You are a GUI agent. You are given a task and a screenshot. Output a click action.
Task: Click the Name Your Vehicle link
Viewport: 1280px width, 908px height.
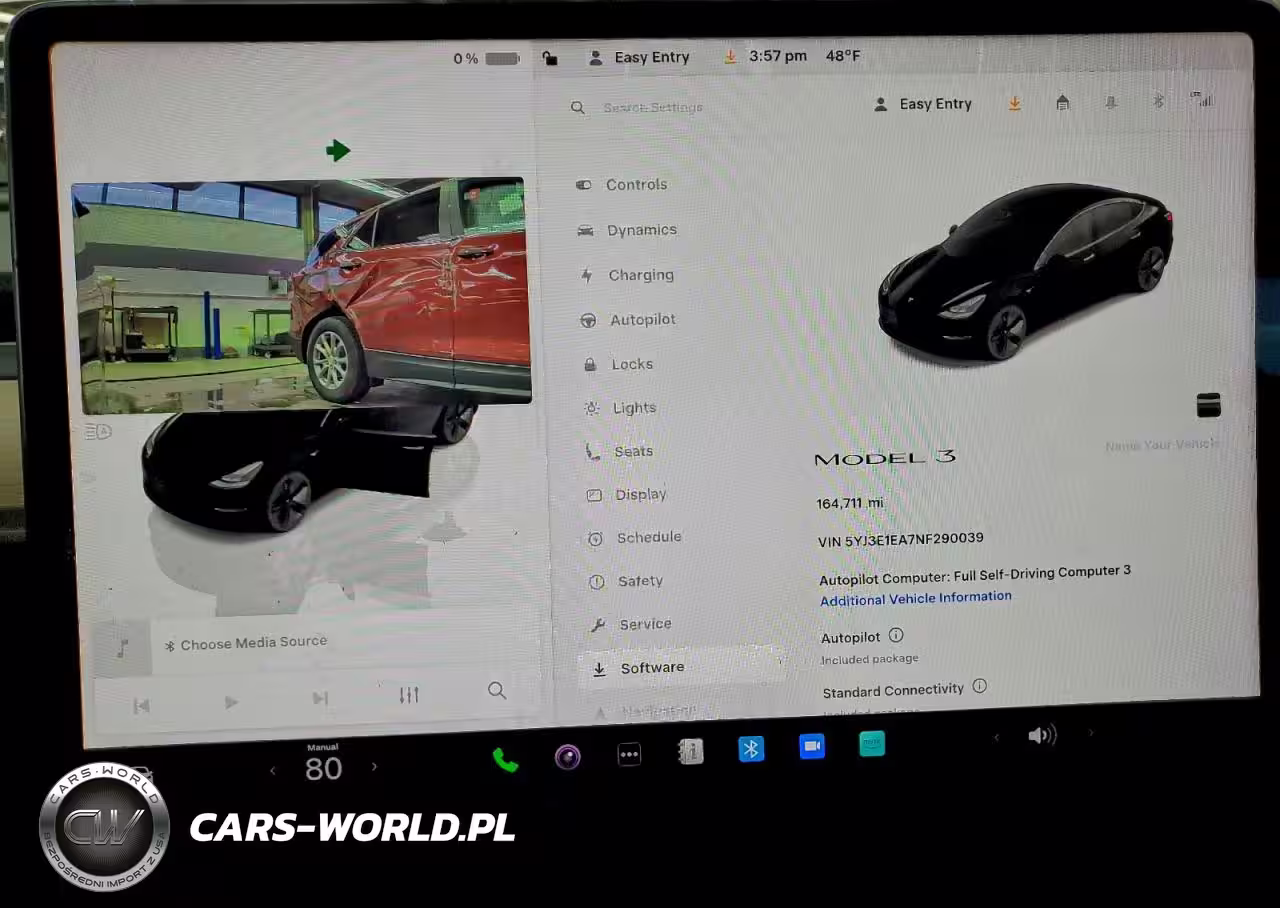(x=1161, y=445)
